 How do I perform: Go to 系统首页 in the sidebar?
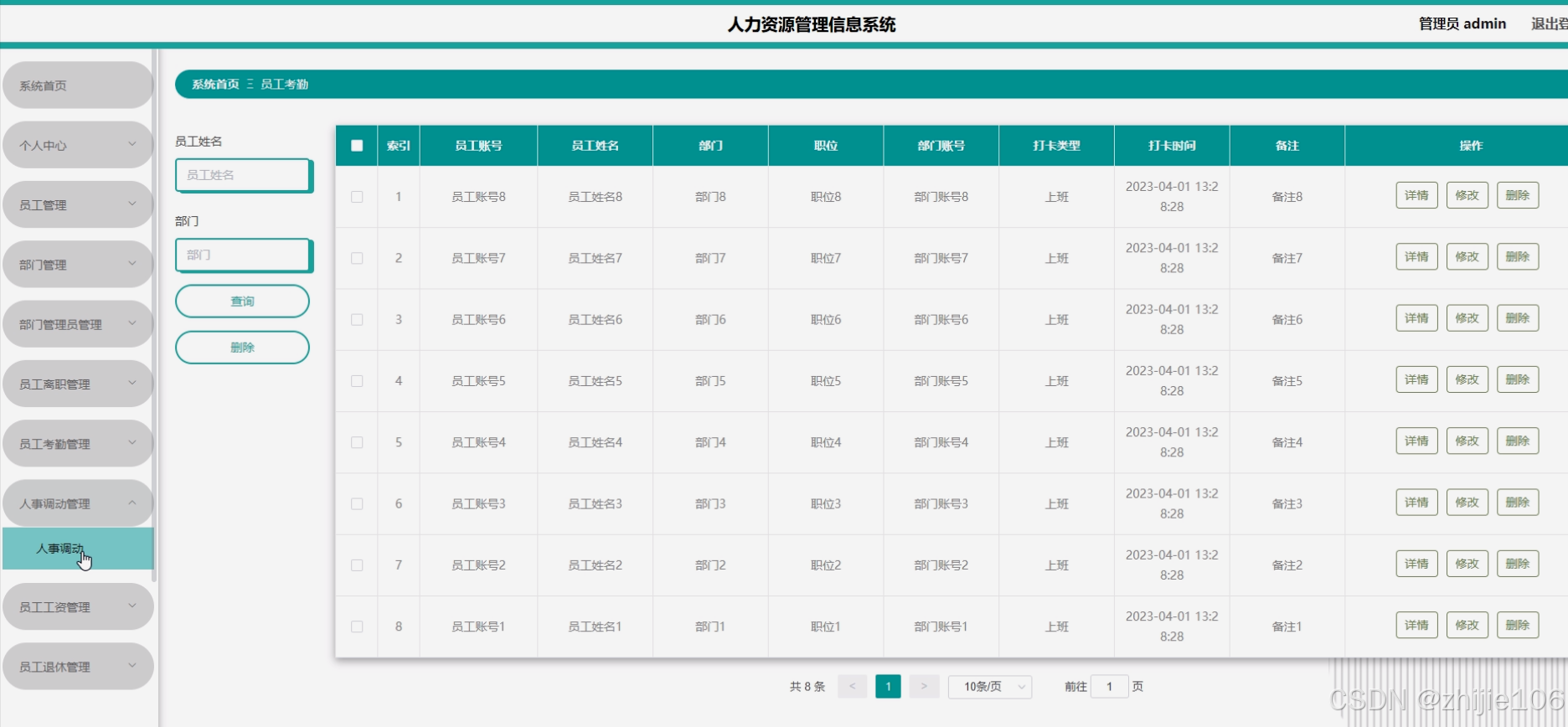[x=78, y=85]
